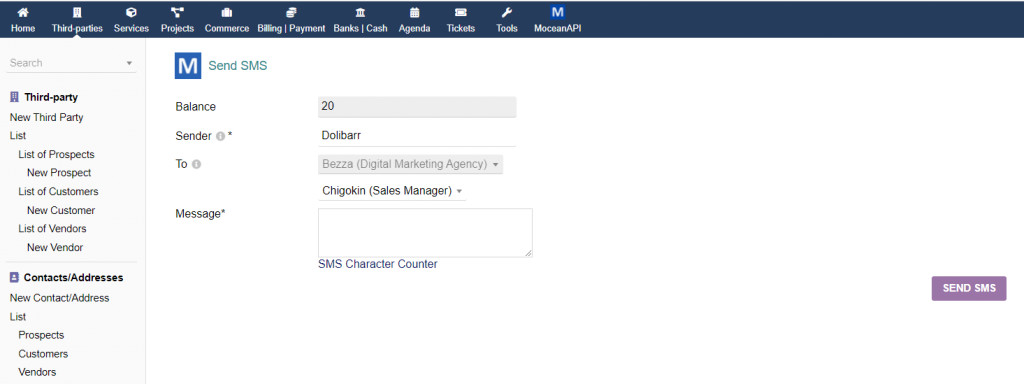1024x384 pixels.
Task: Open the contacts Customers link
Action: click(43, 354)
